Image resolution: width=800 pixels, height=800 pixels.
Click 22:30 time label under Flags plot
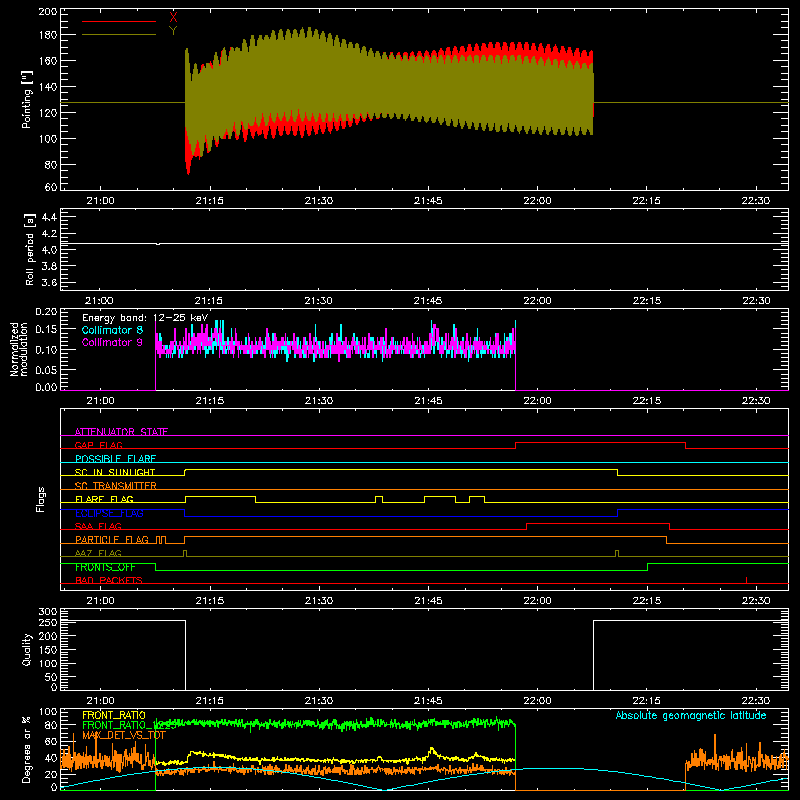pos(756,601)
